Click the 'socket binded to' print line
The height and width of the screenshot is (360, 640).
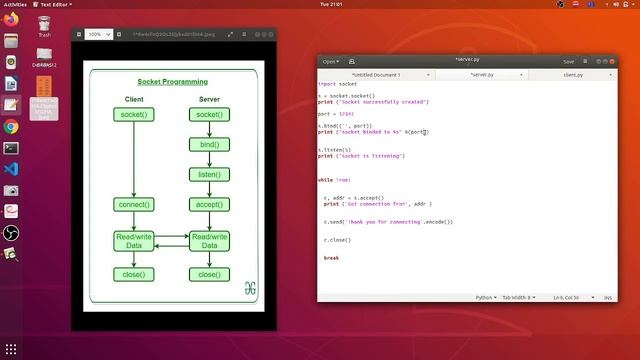tap(373, 132)
